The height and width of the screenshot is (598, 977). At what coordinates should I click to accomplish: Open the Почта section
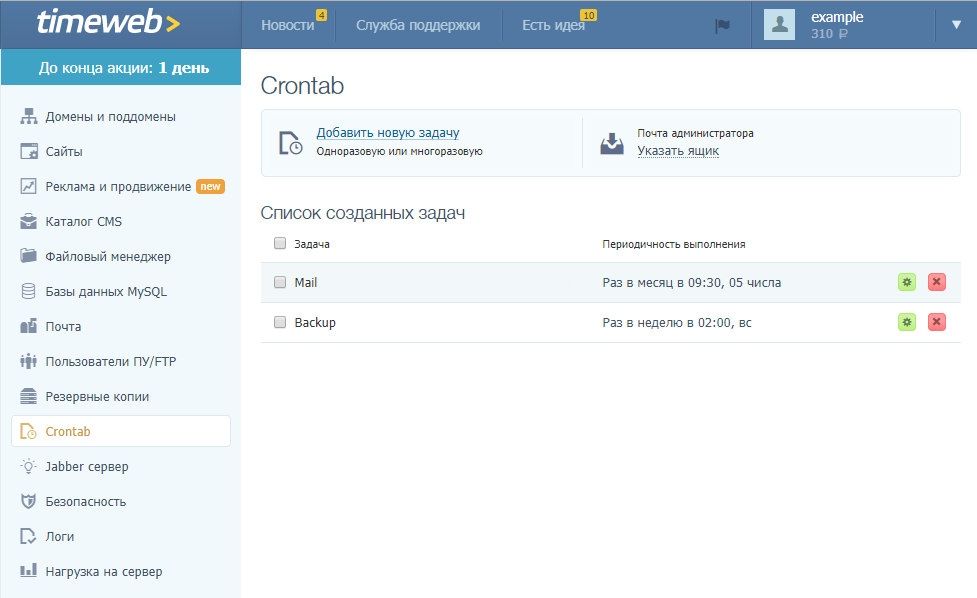point(71,326)
